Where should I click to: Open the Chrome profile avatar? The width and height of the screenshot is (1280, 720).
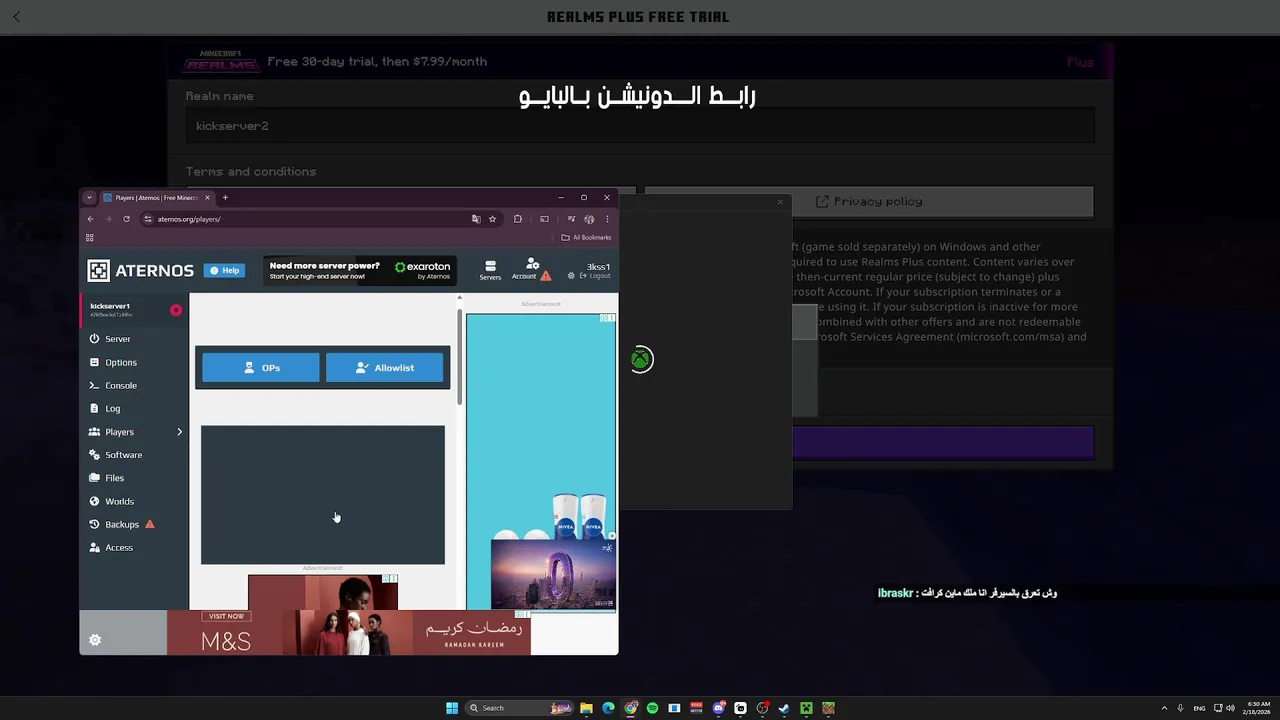coord(589,219)
